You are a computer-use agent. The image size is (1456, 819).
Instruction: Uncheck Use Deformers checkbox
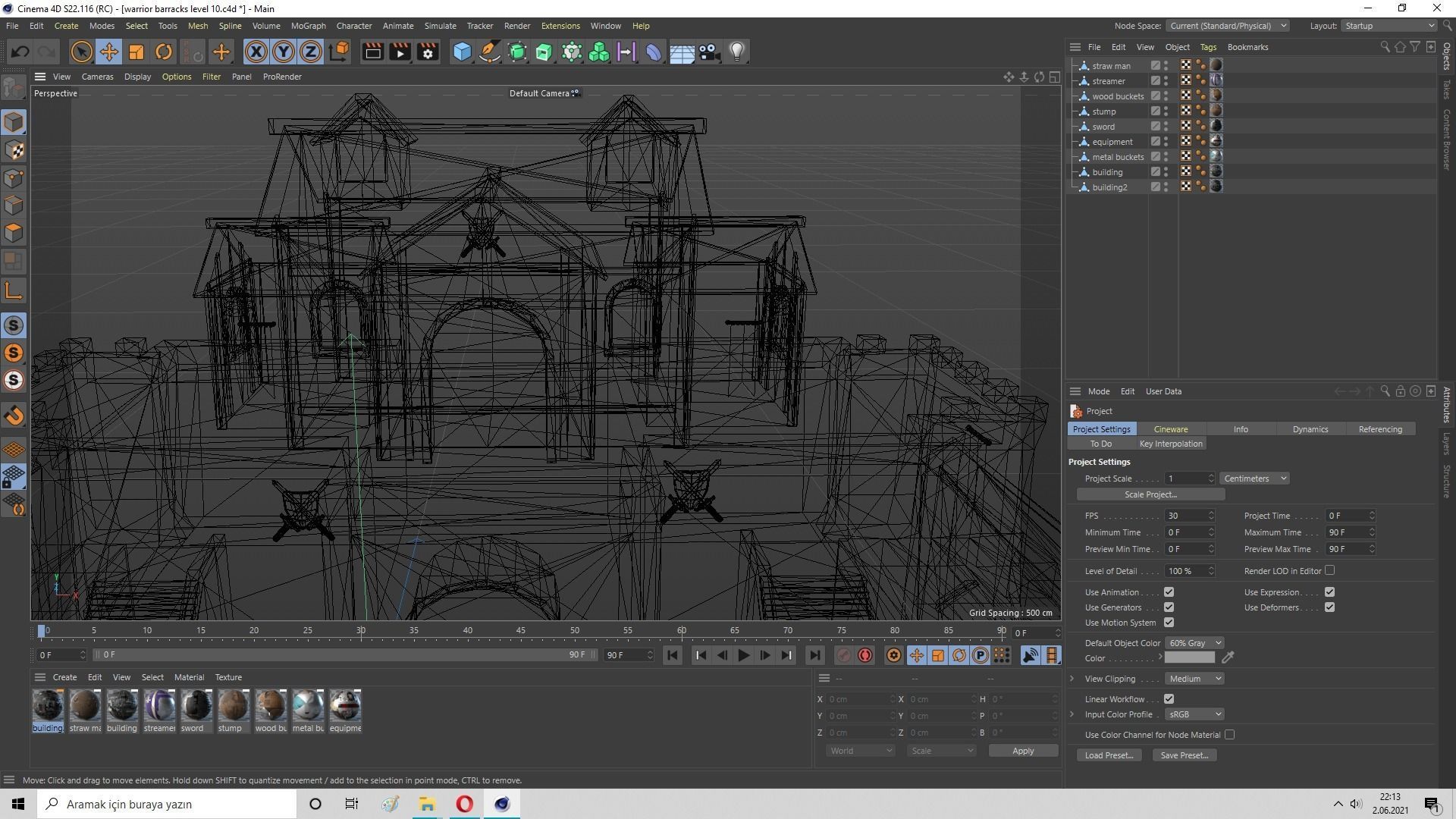point(1329,607)
